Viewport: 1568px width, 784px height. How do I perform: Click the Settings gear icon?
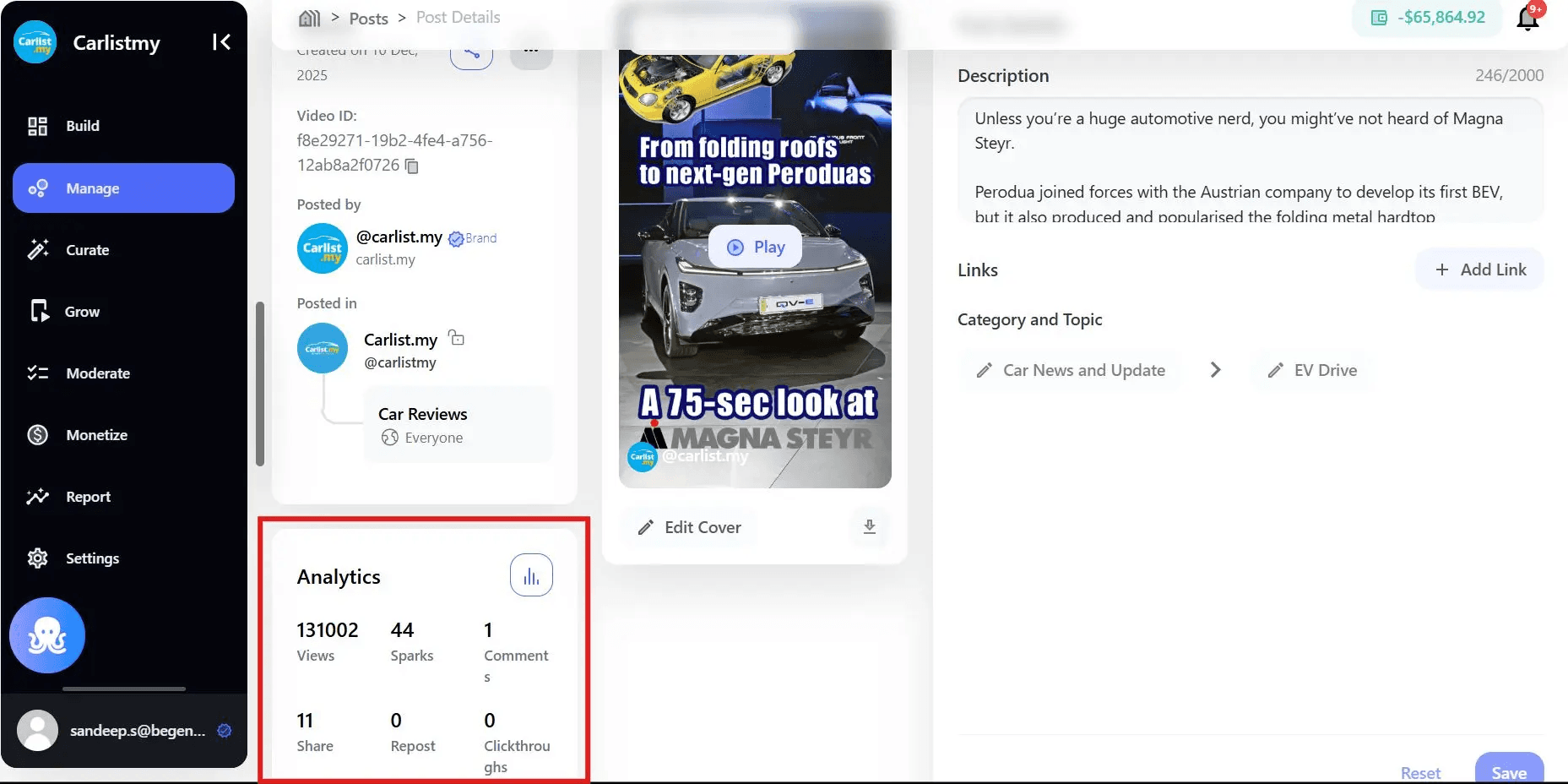[x=38, y=558]
